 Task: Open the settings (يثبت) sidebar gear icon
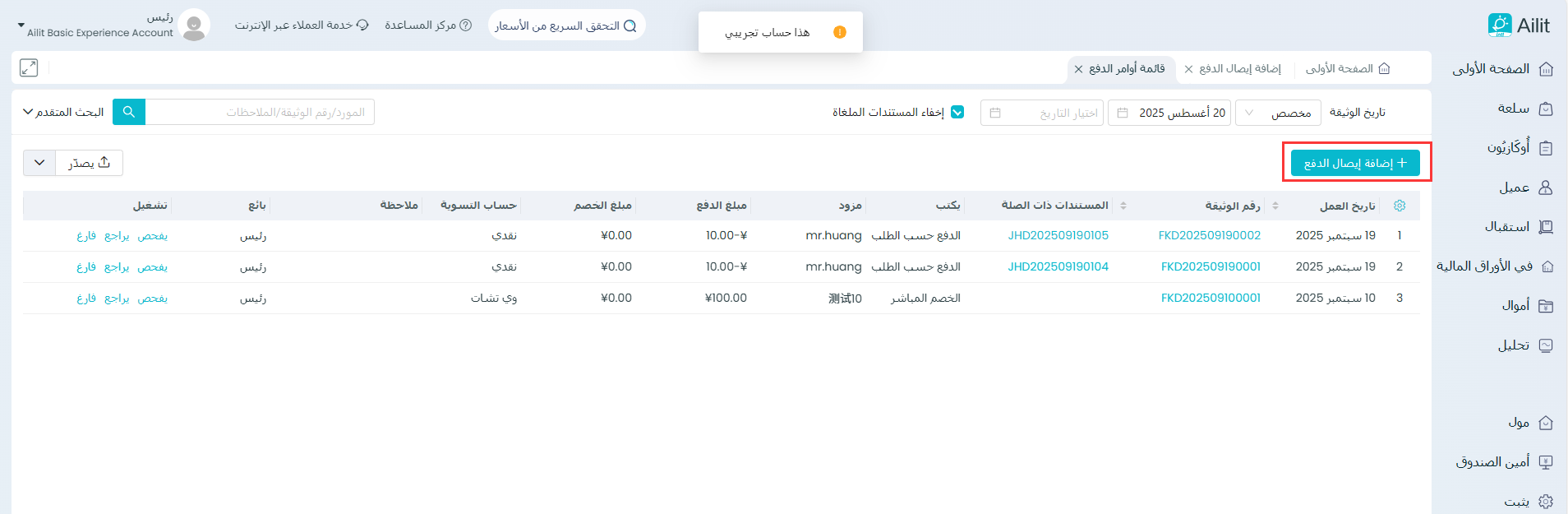[1546, 502]
